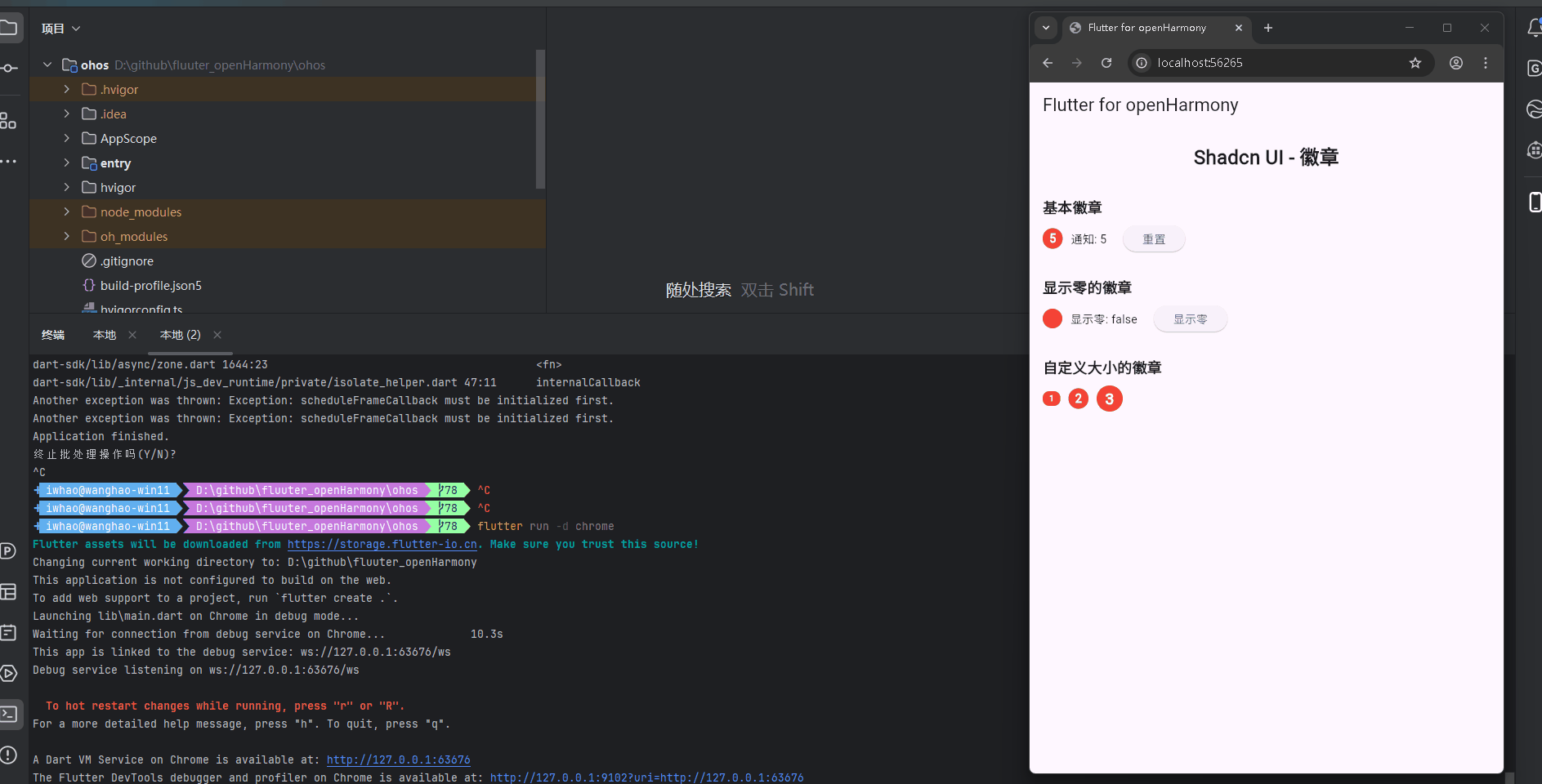The height and width of the screenshot is (784, 1542).
Task: Expand the .idea folder
Action: 67,114
